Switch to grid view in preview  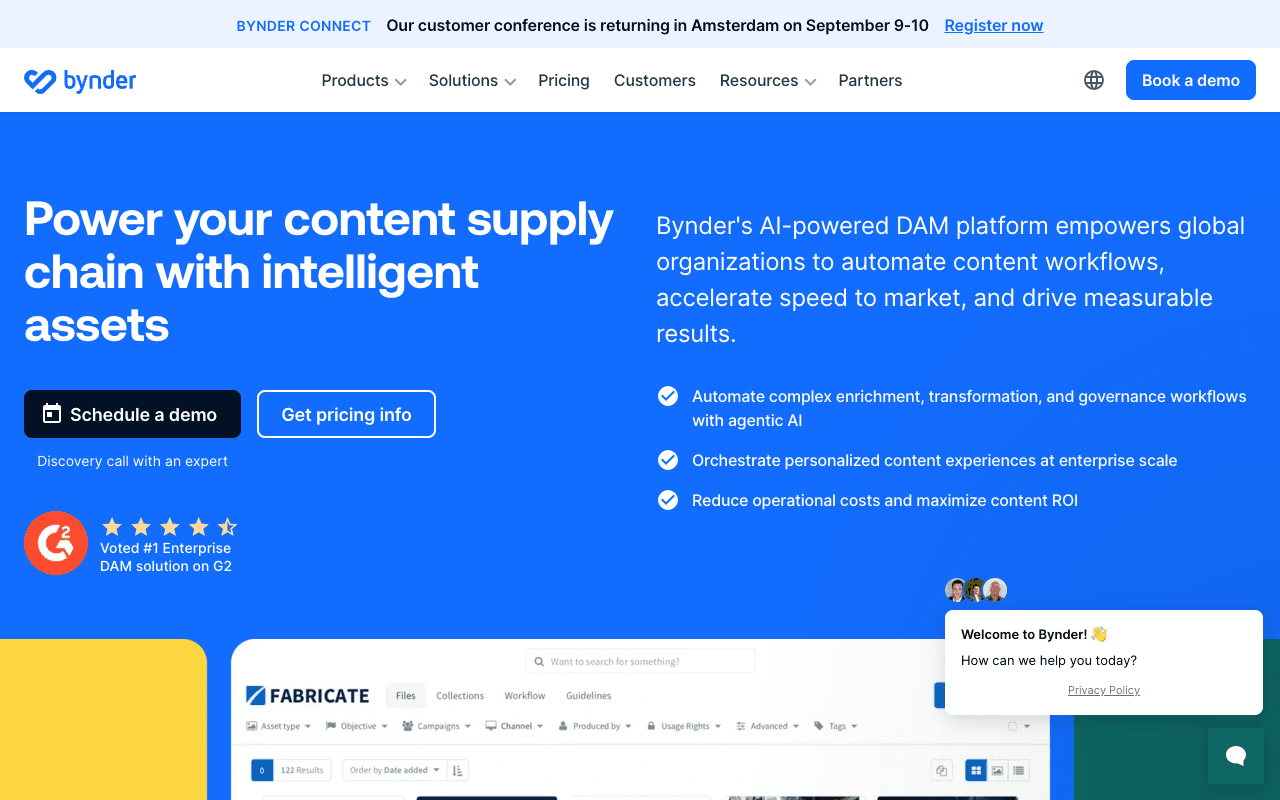point(976,770)
